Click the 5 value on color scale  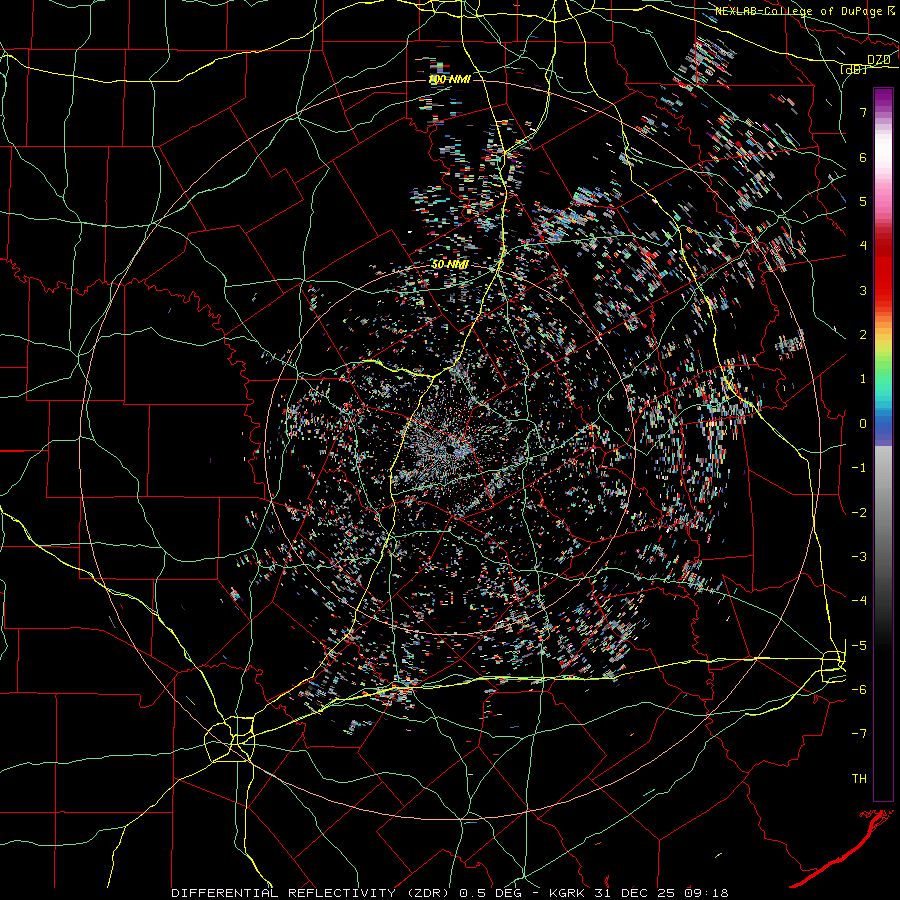click(x=863, y=201)
